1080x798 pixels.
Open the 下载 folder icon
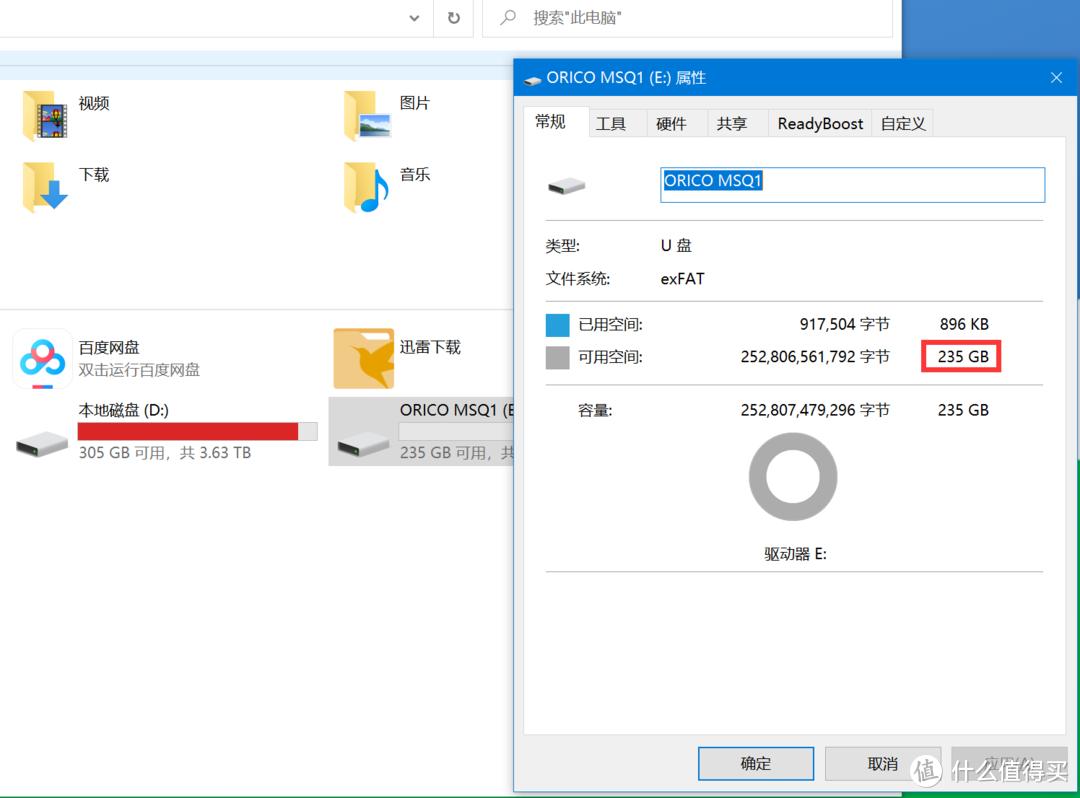click(45, 187)
